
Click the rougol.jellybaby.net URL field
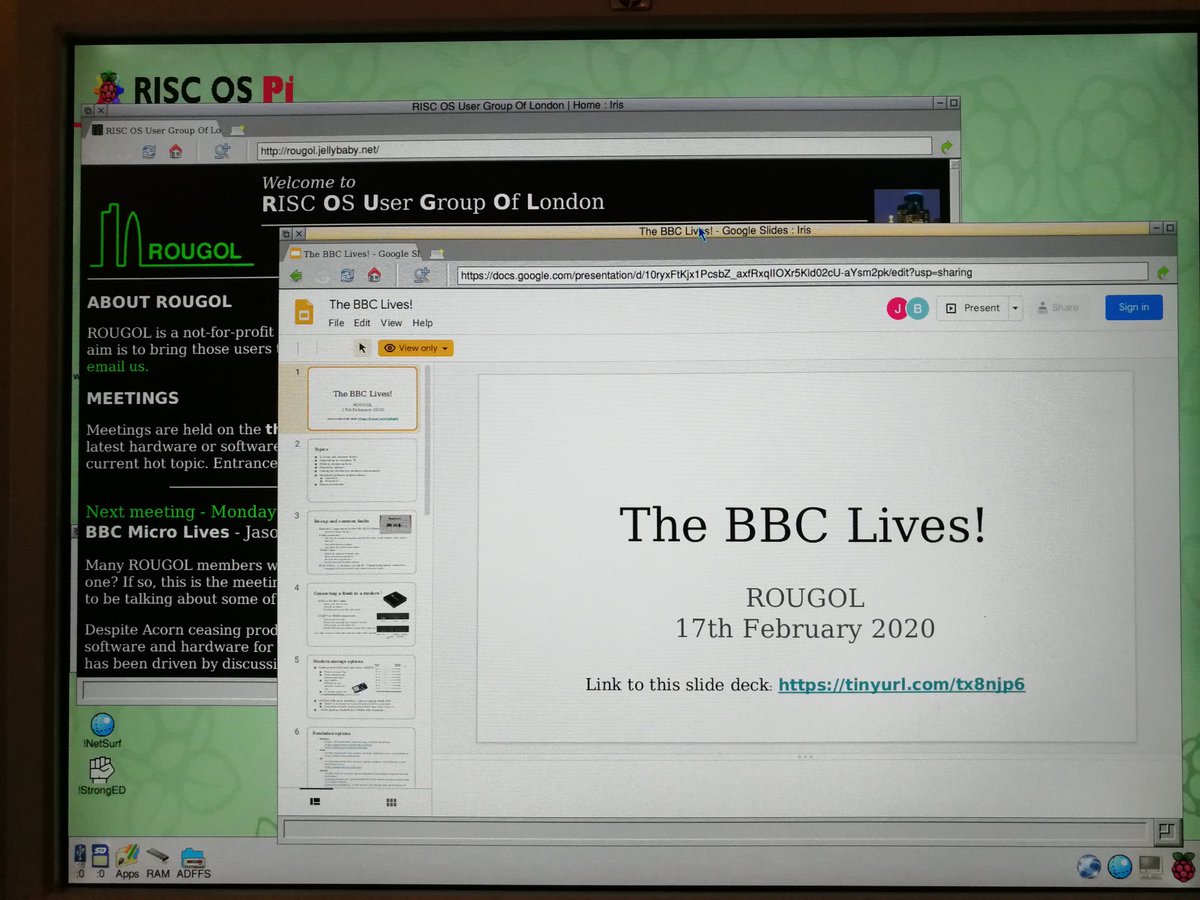pos(594,150)
